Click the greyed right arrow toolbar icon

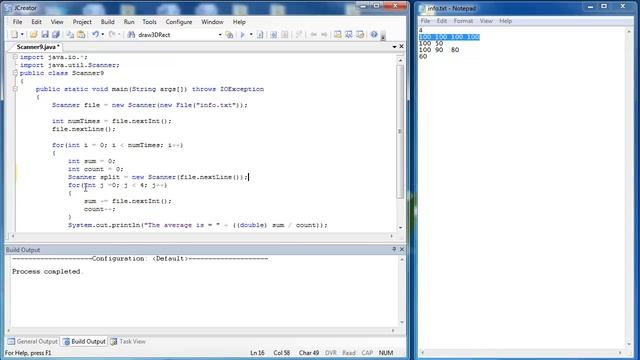[x=324, y=35]
